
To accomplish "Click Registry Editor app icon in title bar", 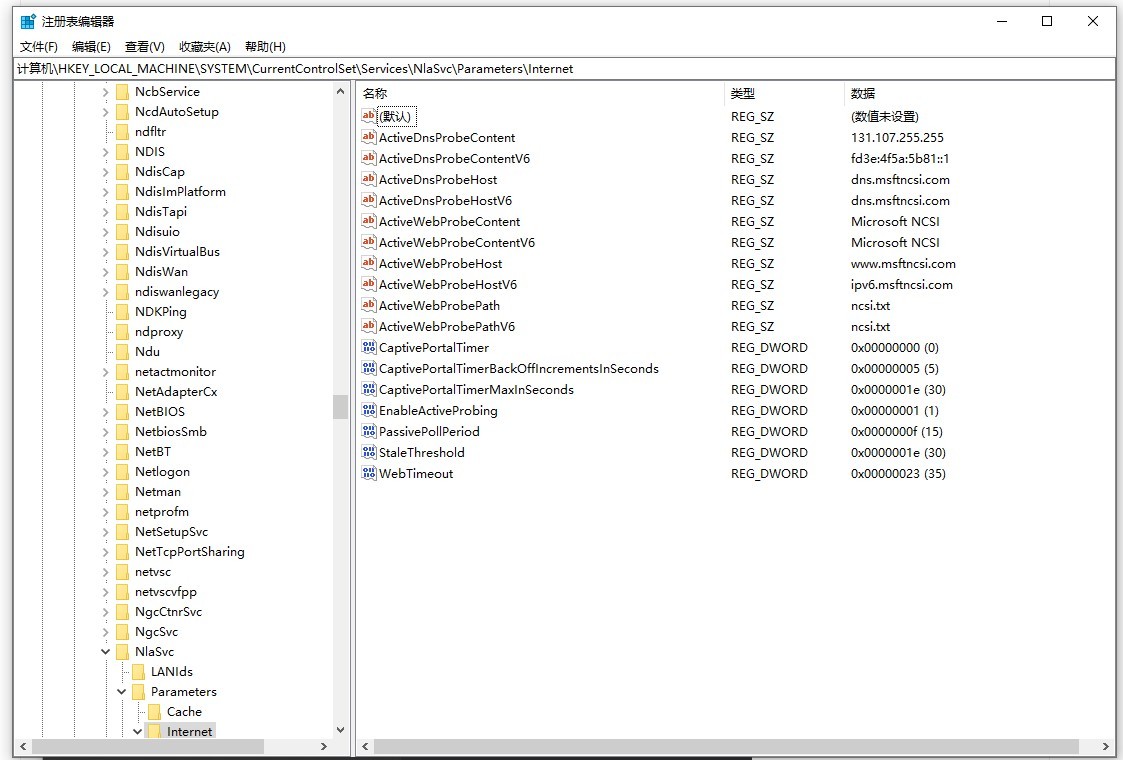I will click(28, 21).
